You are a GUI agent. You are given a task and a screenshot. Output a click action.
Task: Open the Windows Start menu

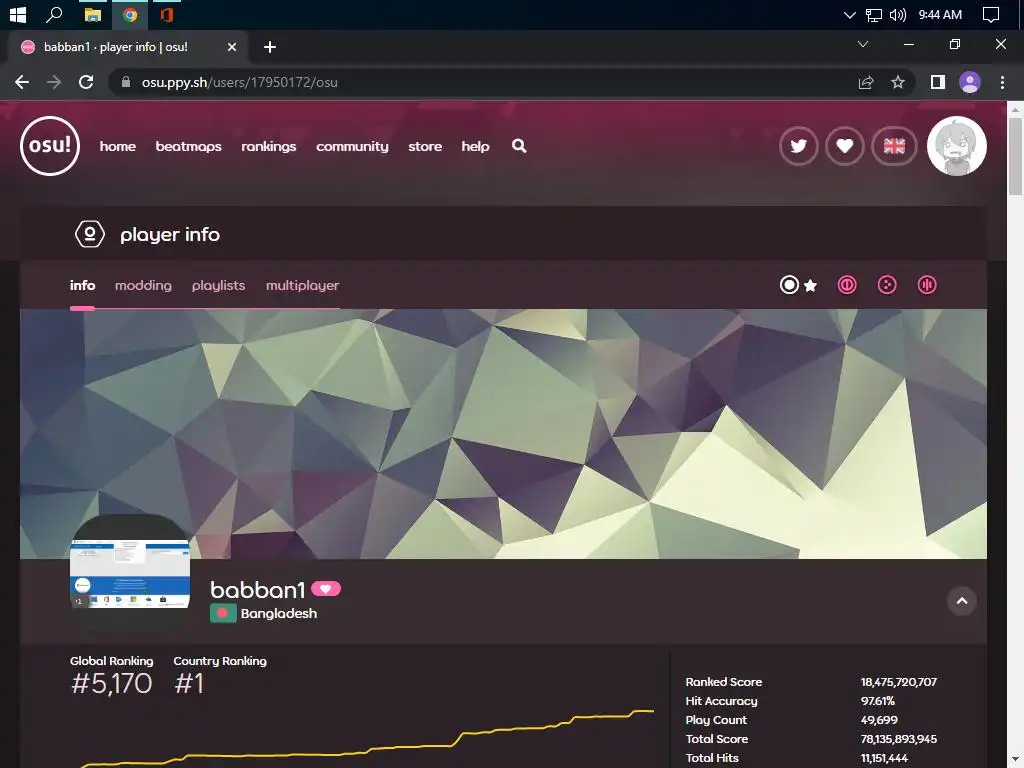pyautogui.click(x=18, y=14)
